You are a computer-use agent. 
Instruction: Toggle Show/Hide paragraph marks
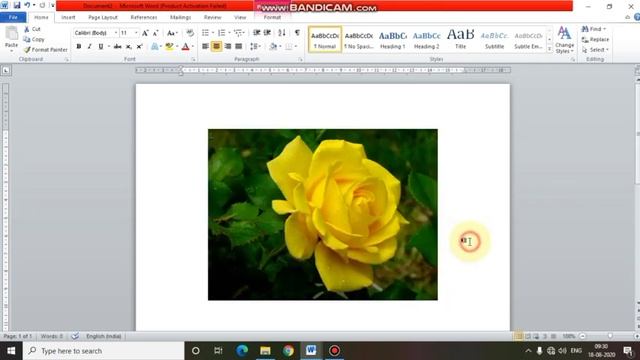click(297, 33)
